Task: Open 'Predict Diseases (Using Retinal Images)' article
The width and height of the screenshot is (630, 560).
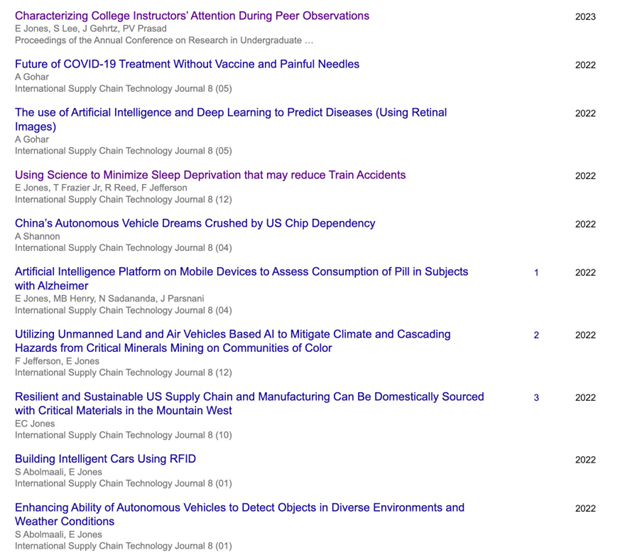Action: tap(231, 119)
